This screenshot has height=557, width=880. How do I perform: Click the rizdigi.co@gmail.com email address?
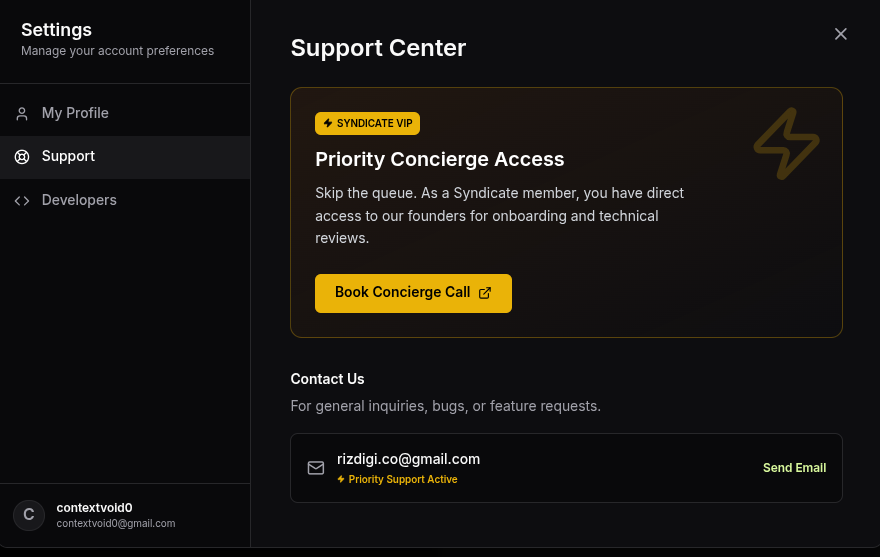click(x=408, y=459)
